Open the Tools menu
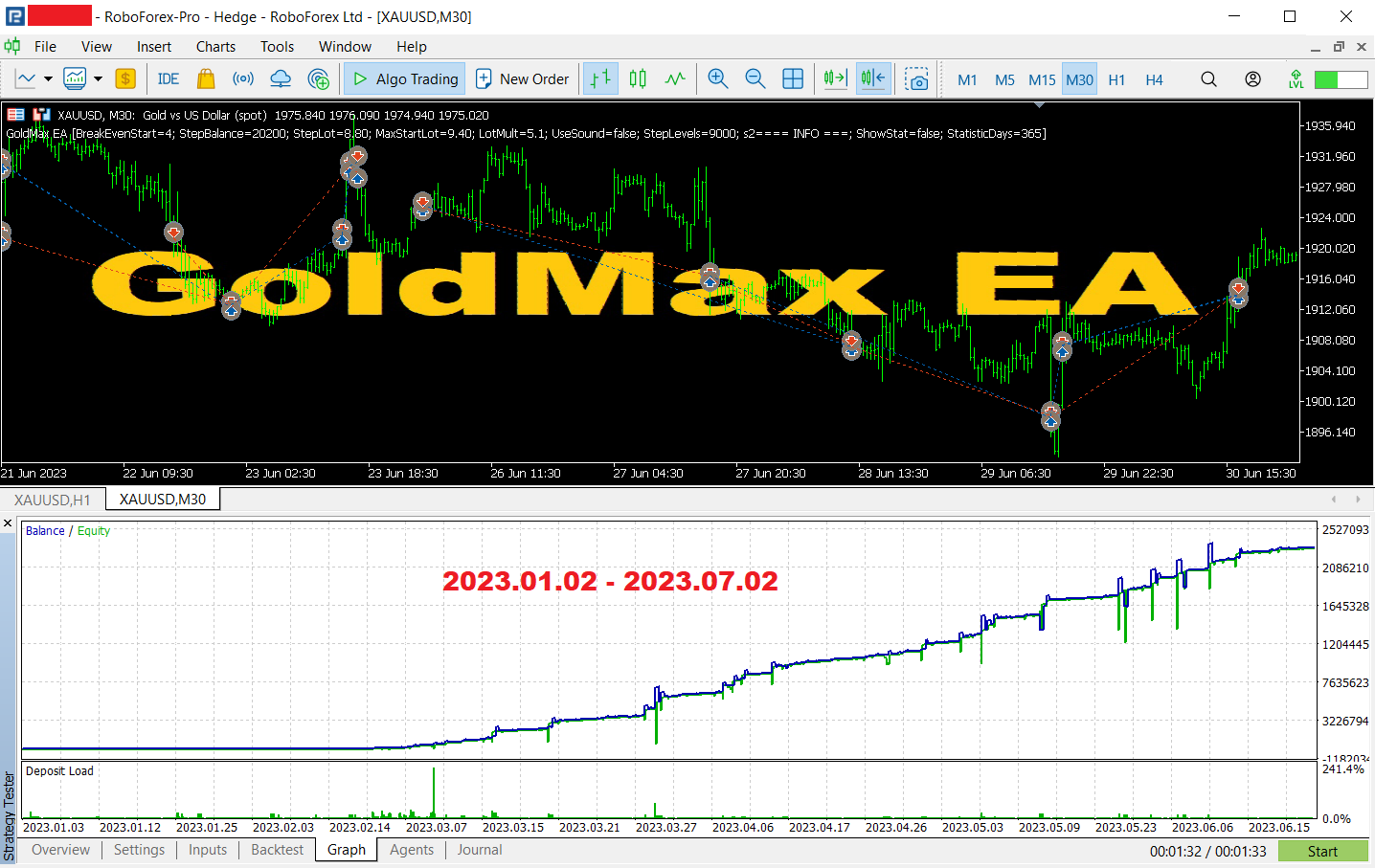The width and height of the screenshot is (1375, 868). coord(277,47)
